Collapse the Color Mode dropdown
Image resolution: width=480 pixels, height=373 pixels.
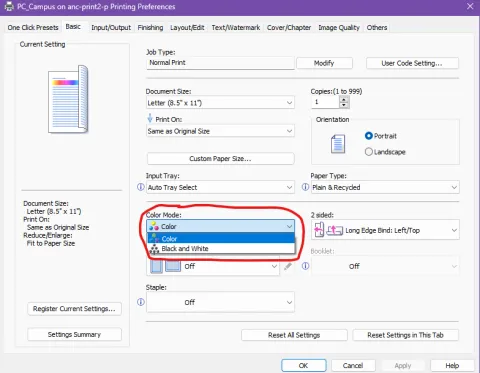[x=220, y=226]
